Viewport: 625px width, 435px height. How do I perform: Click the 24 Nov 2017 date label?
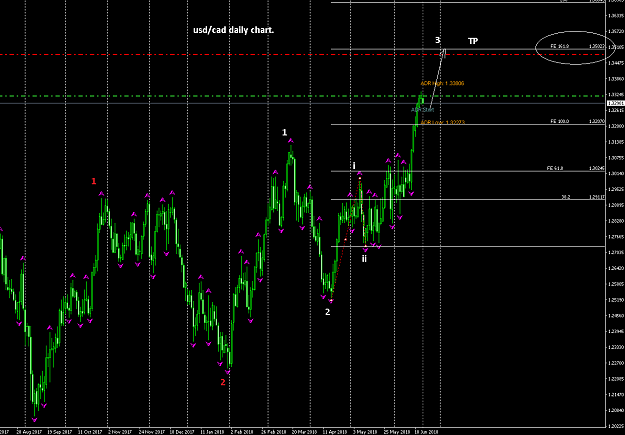coord(151,431)
